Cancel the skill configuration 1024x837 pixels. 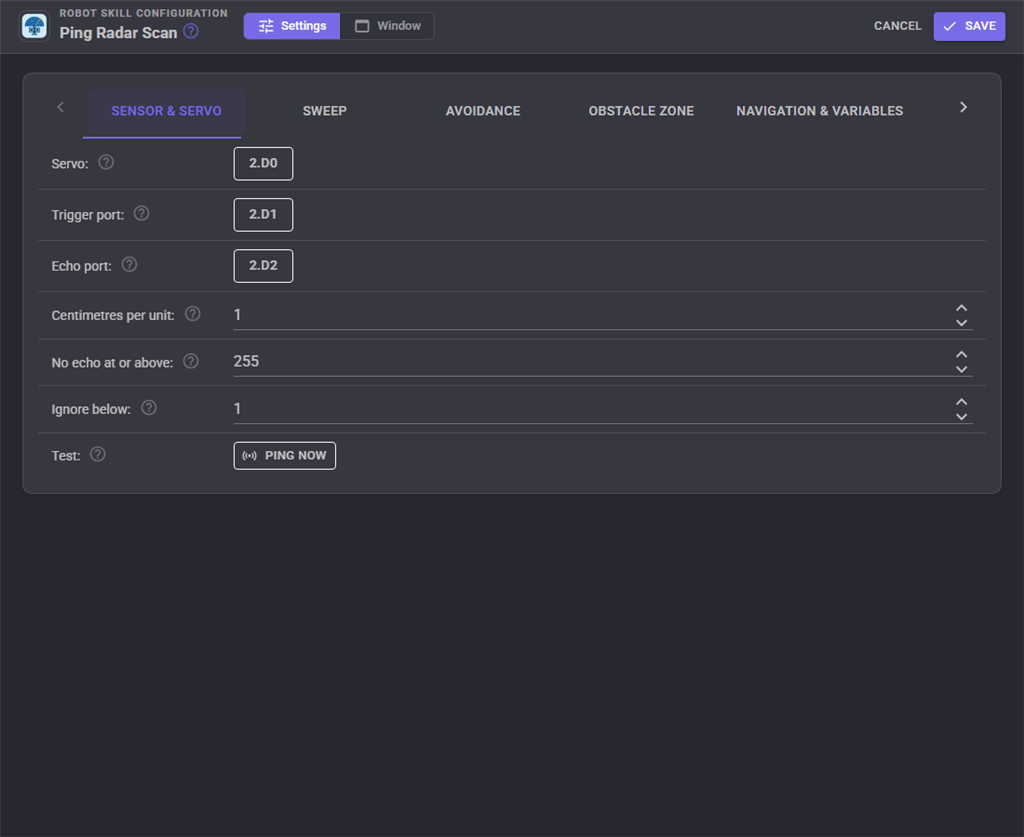897,26
